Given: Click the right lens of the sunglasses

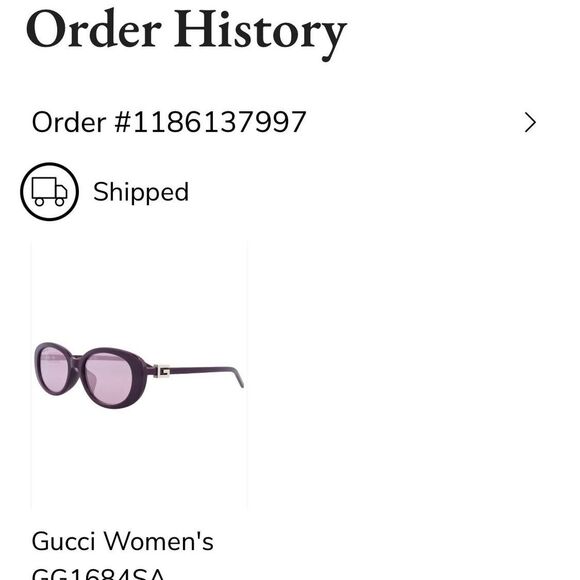Looking at the screenshot, I should pos(108,378).
